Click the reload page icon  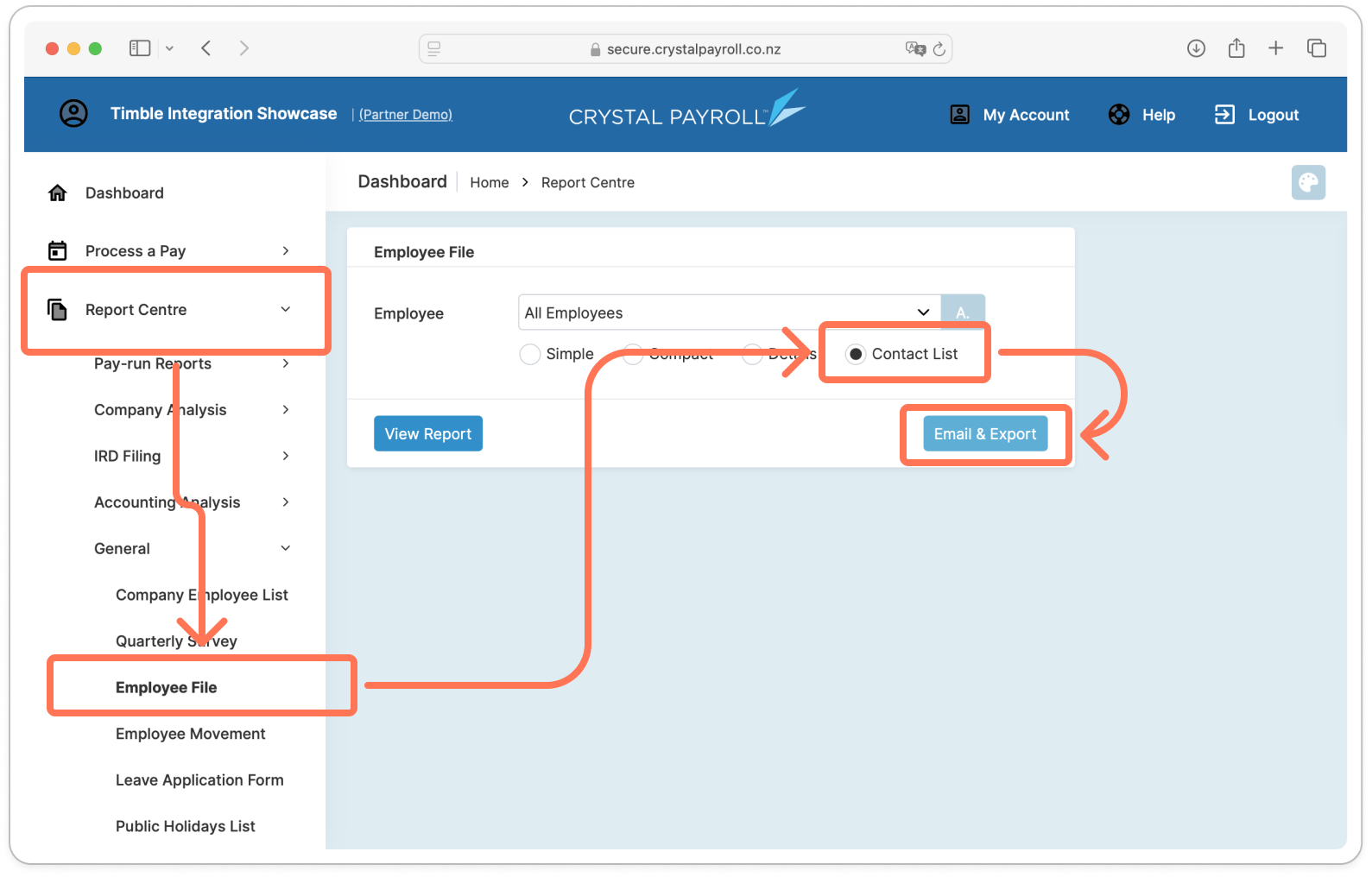(x=939, y=49)
